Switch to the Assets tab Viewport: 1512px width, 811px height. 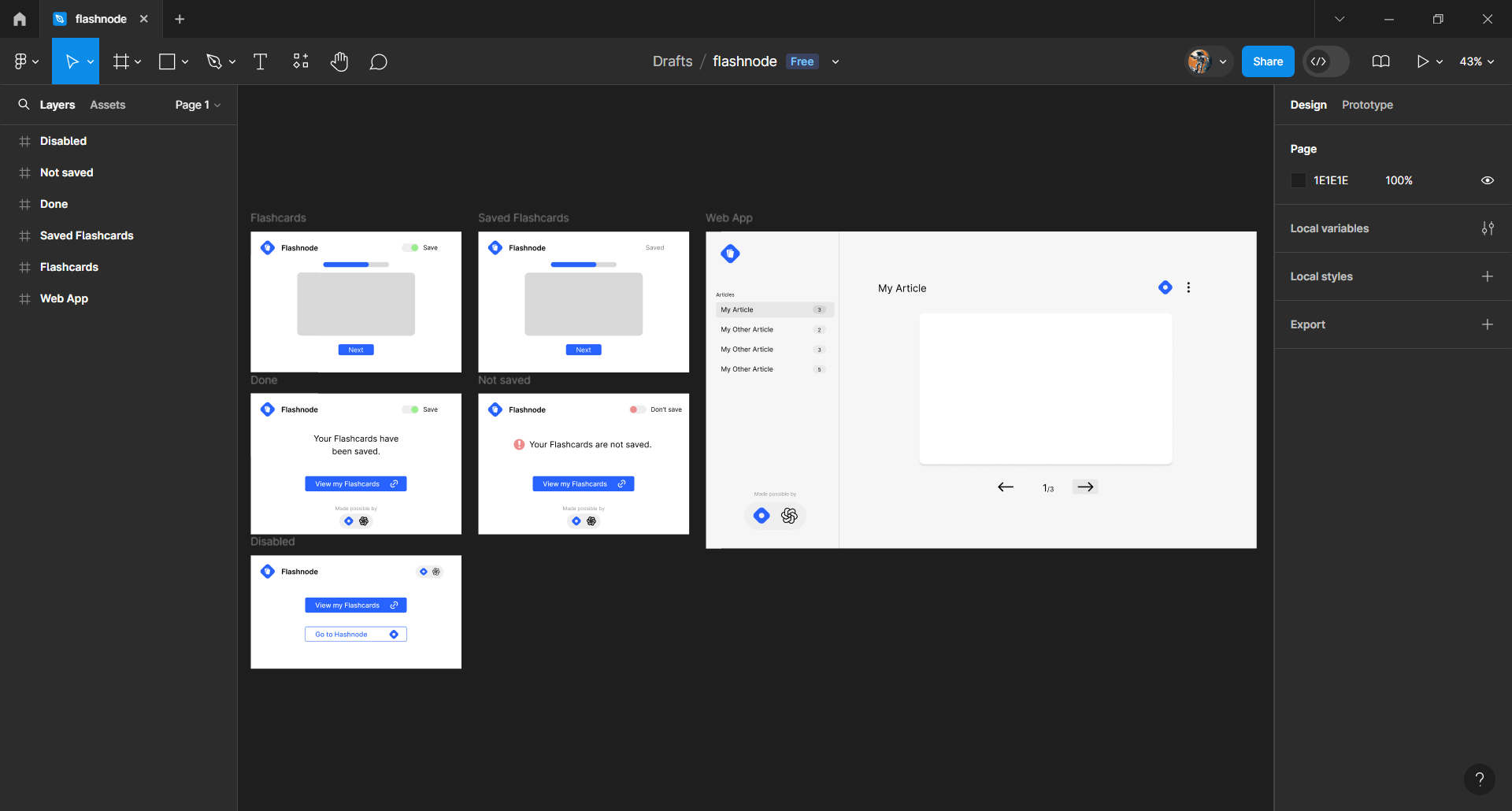(108, 105)
